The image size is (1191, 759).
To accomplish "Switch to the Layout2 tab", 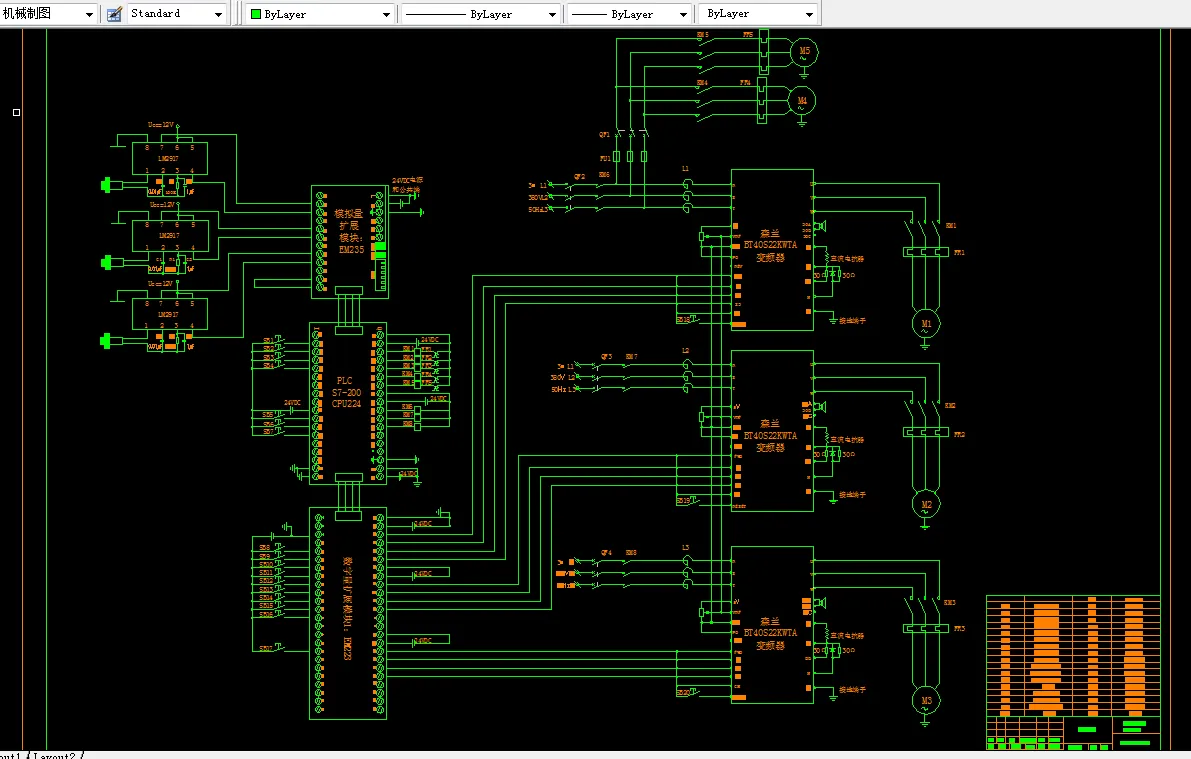I will tap(54, 755).
